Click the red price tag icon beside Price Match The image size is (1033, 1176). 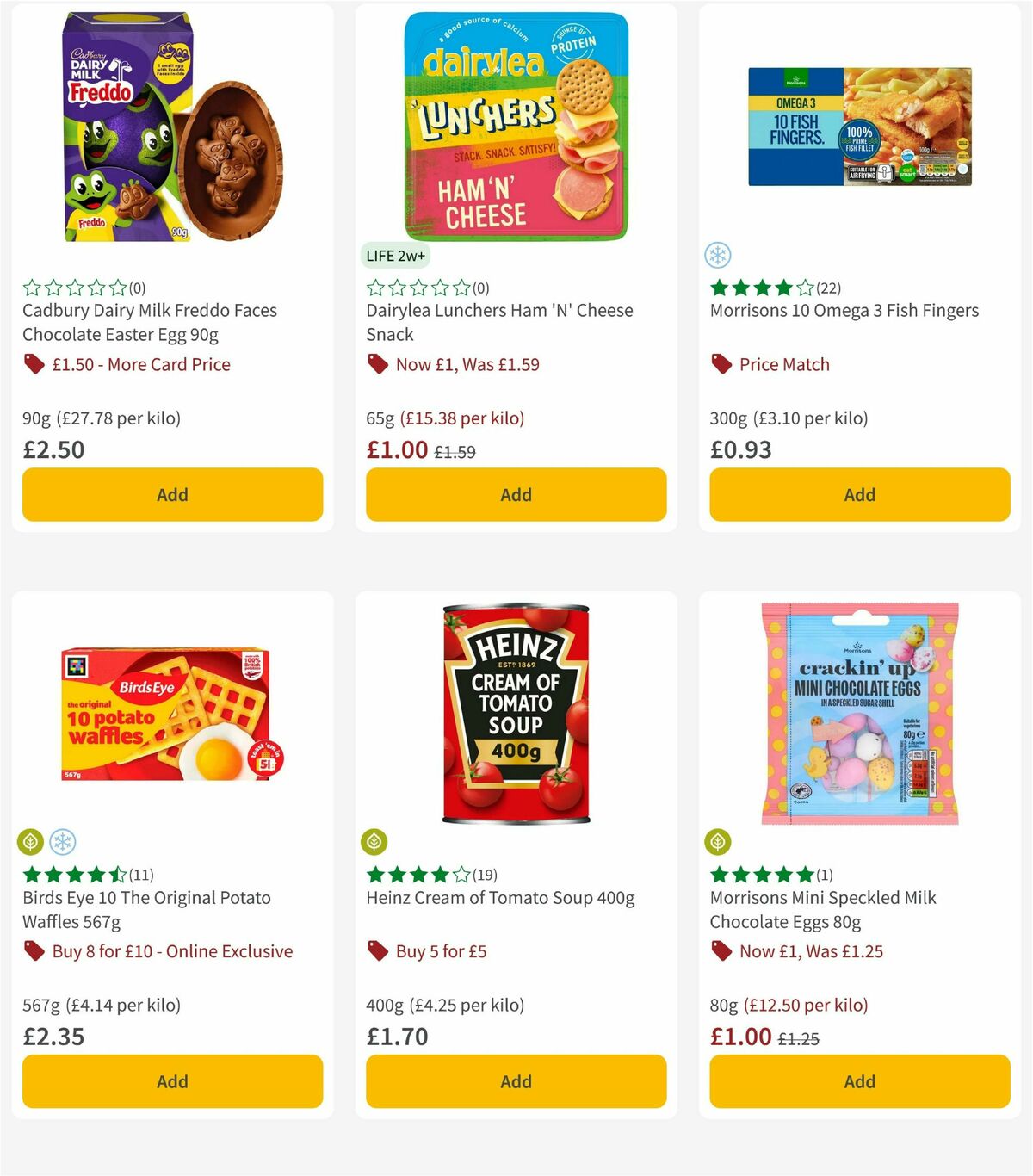[x=720, y=364]
